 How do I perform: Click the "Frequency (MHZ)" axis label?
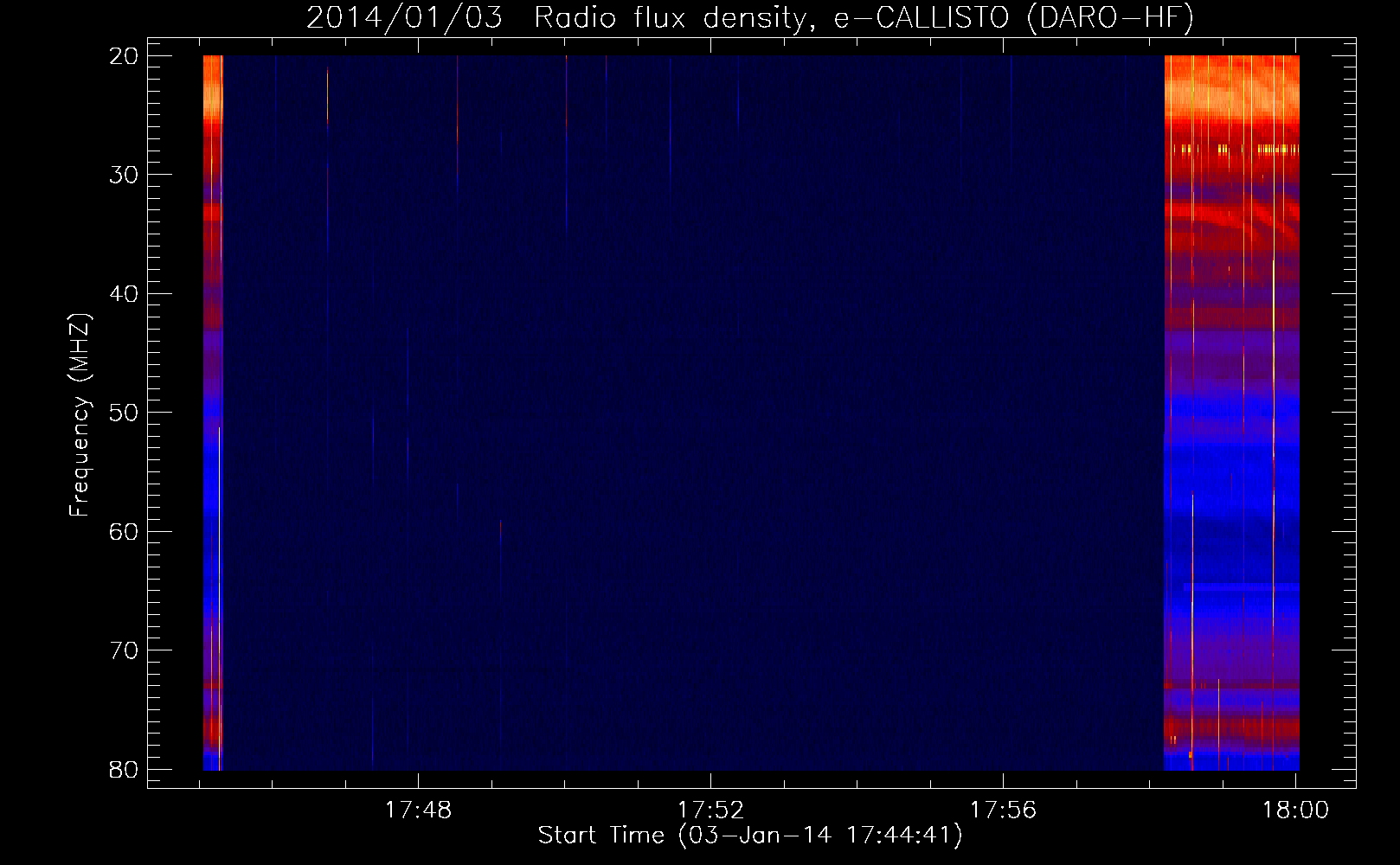point(80,415)
